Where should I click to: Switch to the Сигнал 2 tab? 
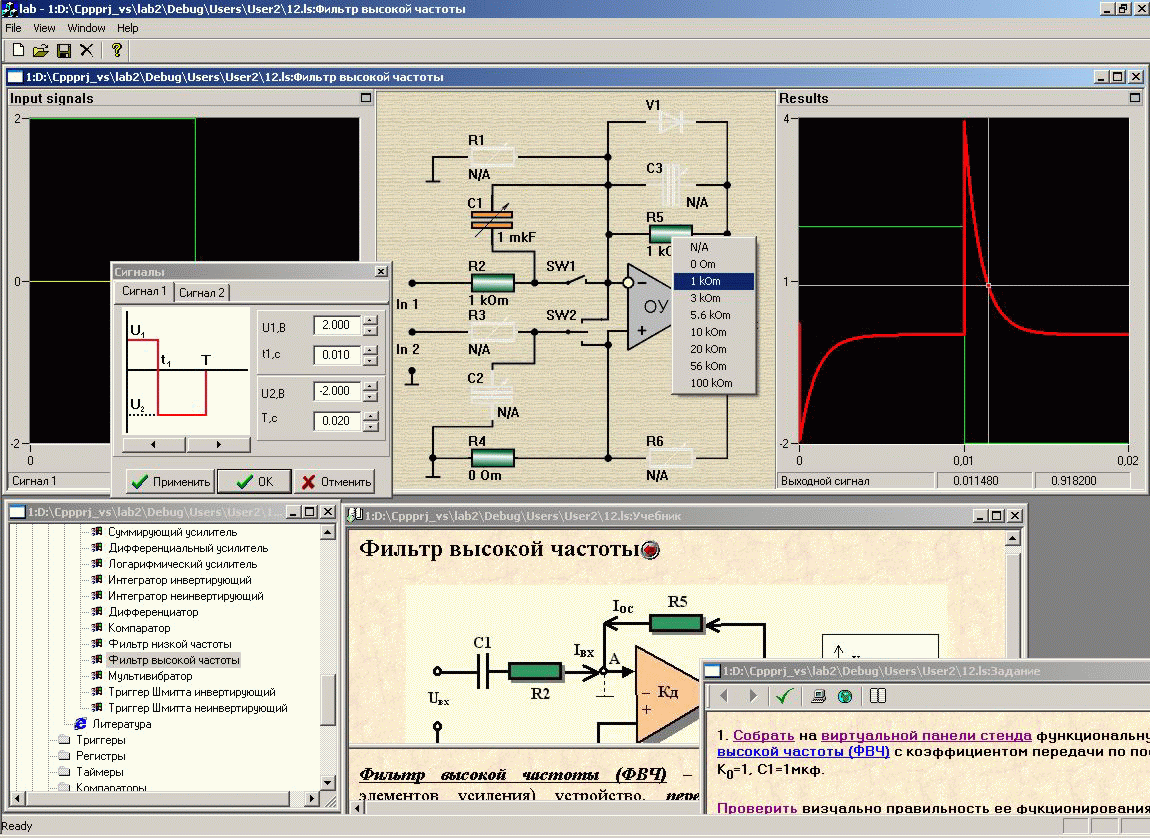point(202,293)
